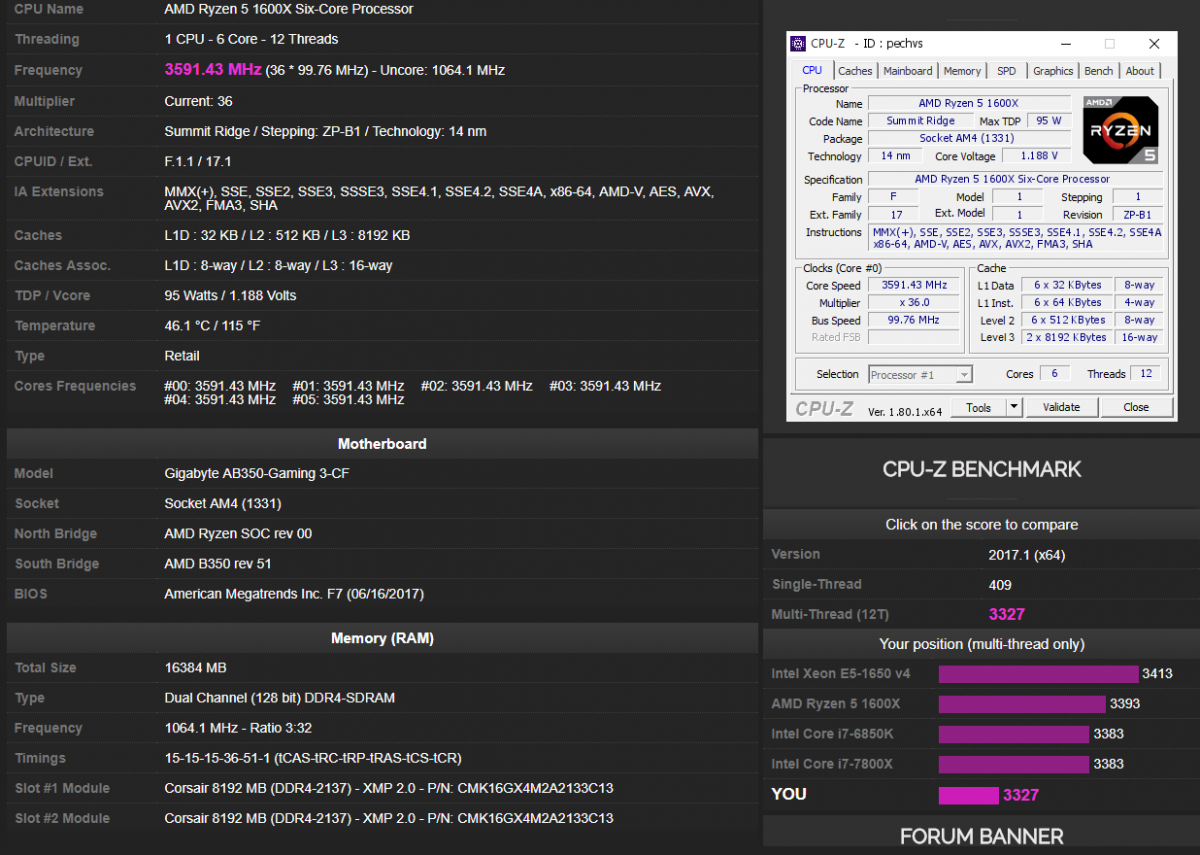Select the CPU tab
The height and width of the screenshot is (855, 1200).
(x=812, y=70)
